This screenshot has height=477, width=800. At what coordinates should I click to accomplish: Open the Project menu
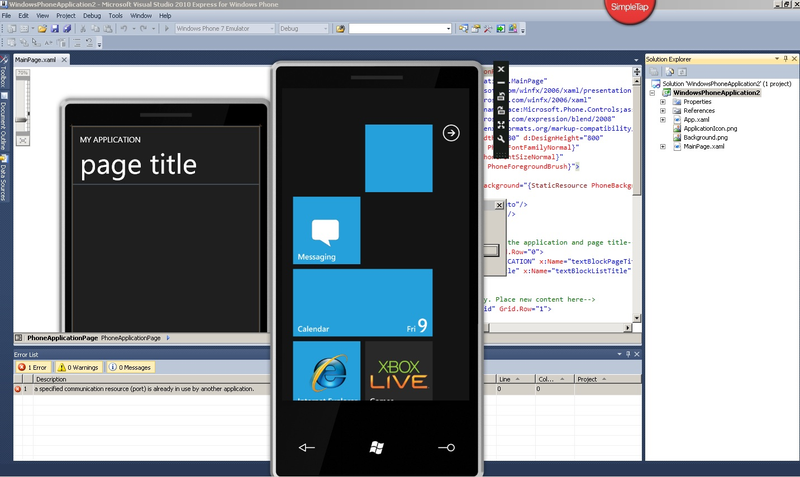[x=66, y=16]
